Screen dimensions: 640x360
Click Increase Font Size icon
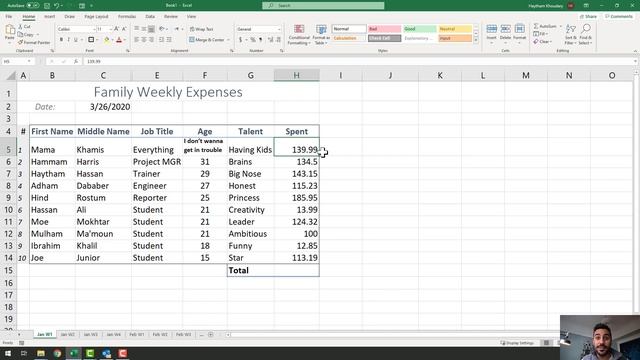117,29
